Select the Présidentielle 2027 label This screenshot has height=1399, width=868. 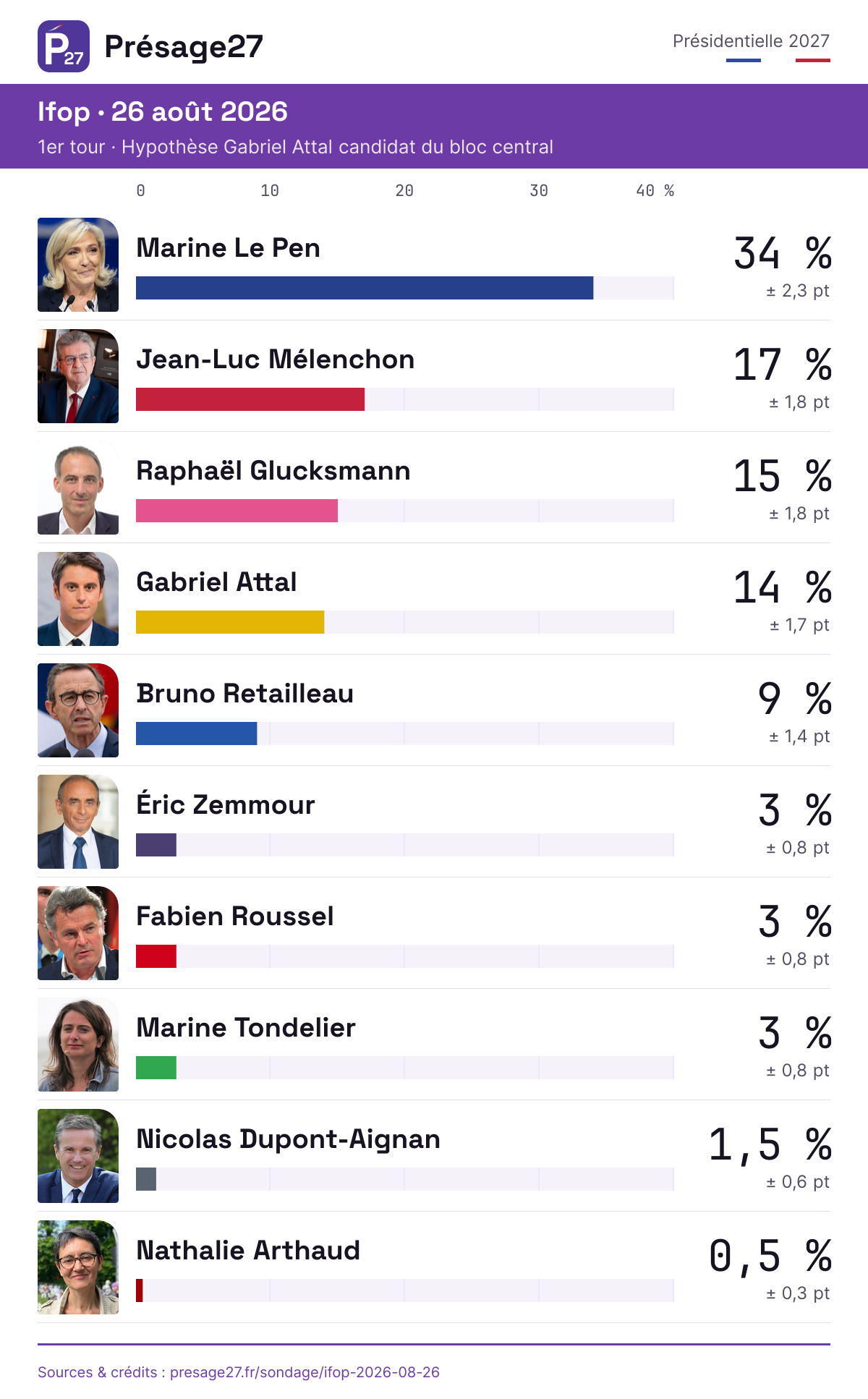pyautogui.click(x=751, y=41)
